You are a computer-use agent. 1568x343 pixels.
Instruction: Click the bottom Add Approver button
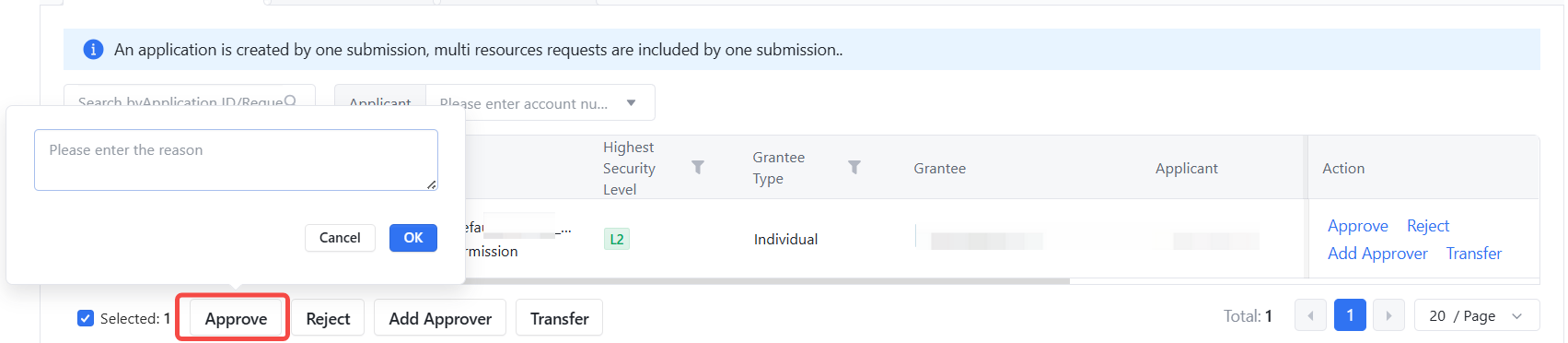pos(440,318)
